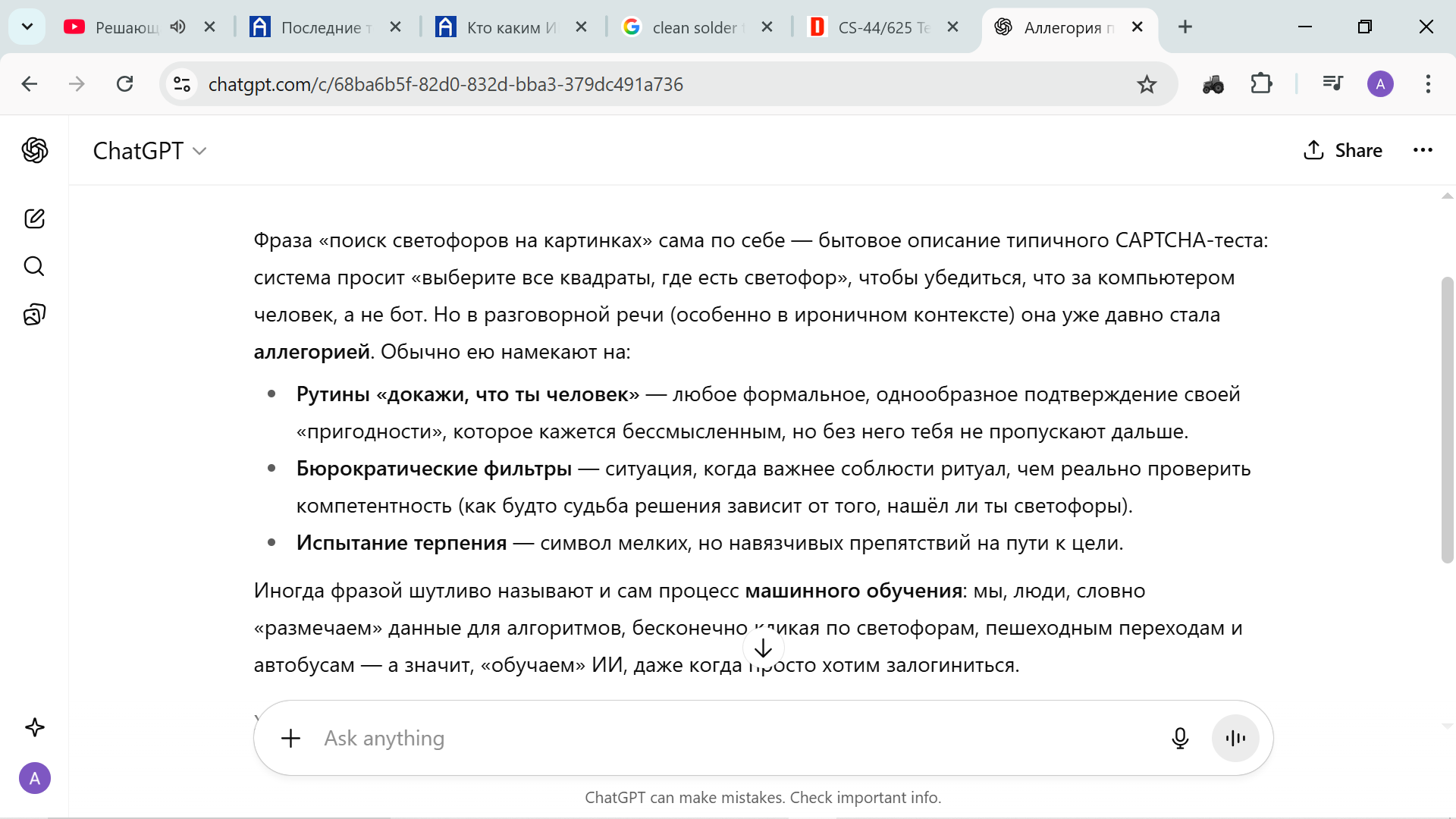Click the sparkle upgrade icon in sidebar
The height and width of the screenshot is (819, 1456).
point(34,727)
